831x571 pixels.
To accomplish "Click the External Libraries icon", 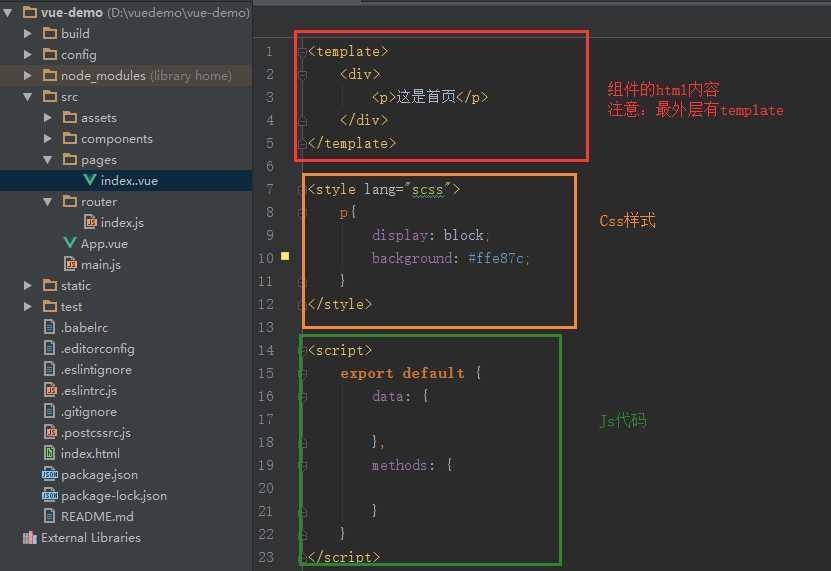I will click(x=30, y=538).
